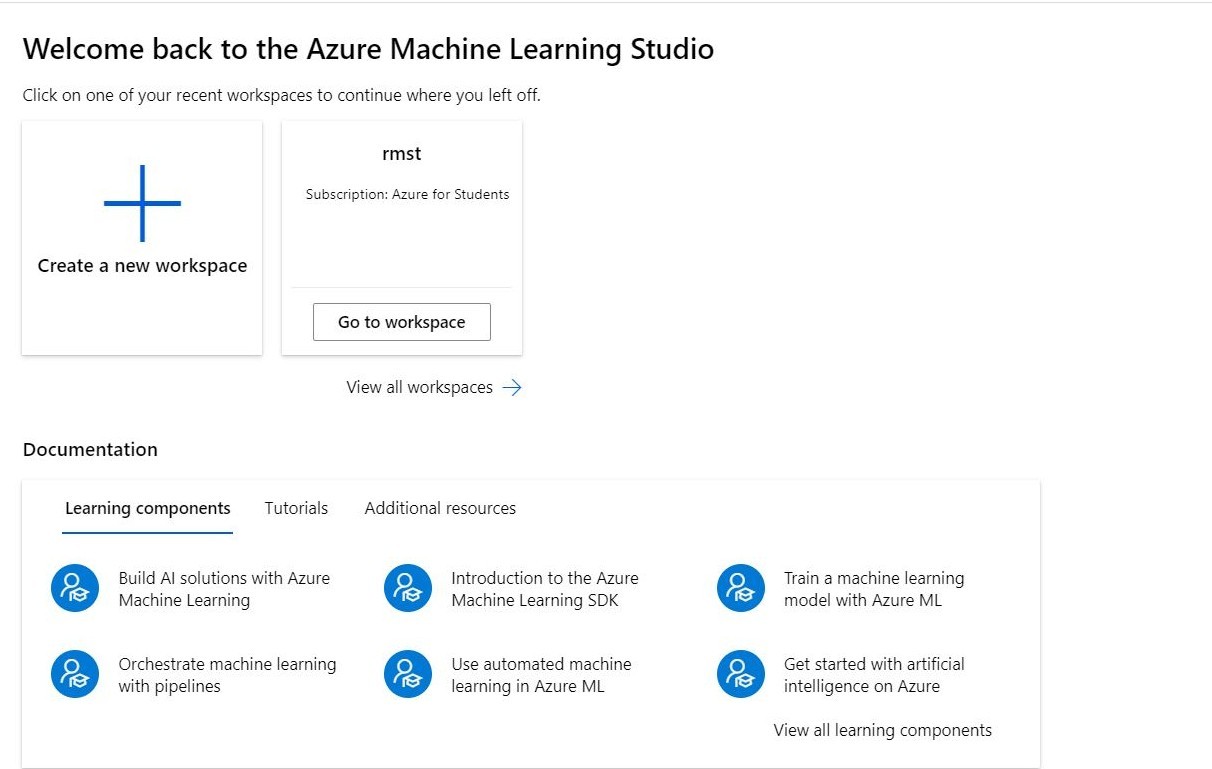
Task: Open Use automated machine learning in Azure ML
Action: [x=541, y=675]
